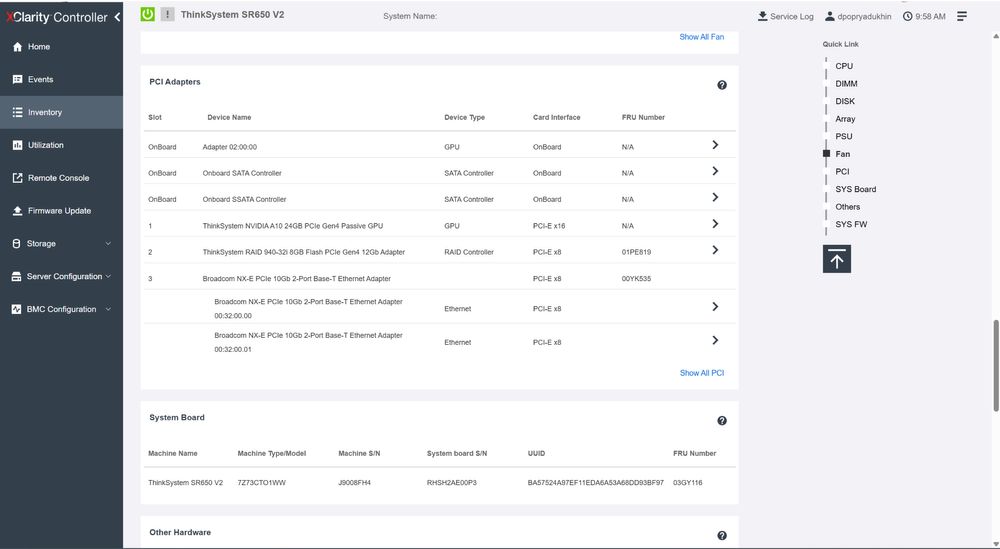Jump to SYS Board via Quick Link
The image size is (1000, 549).
855,189
